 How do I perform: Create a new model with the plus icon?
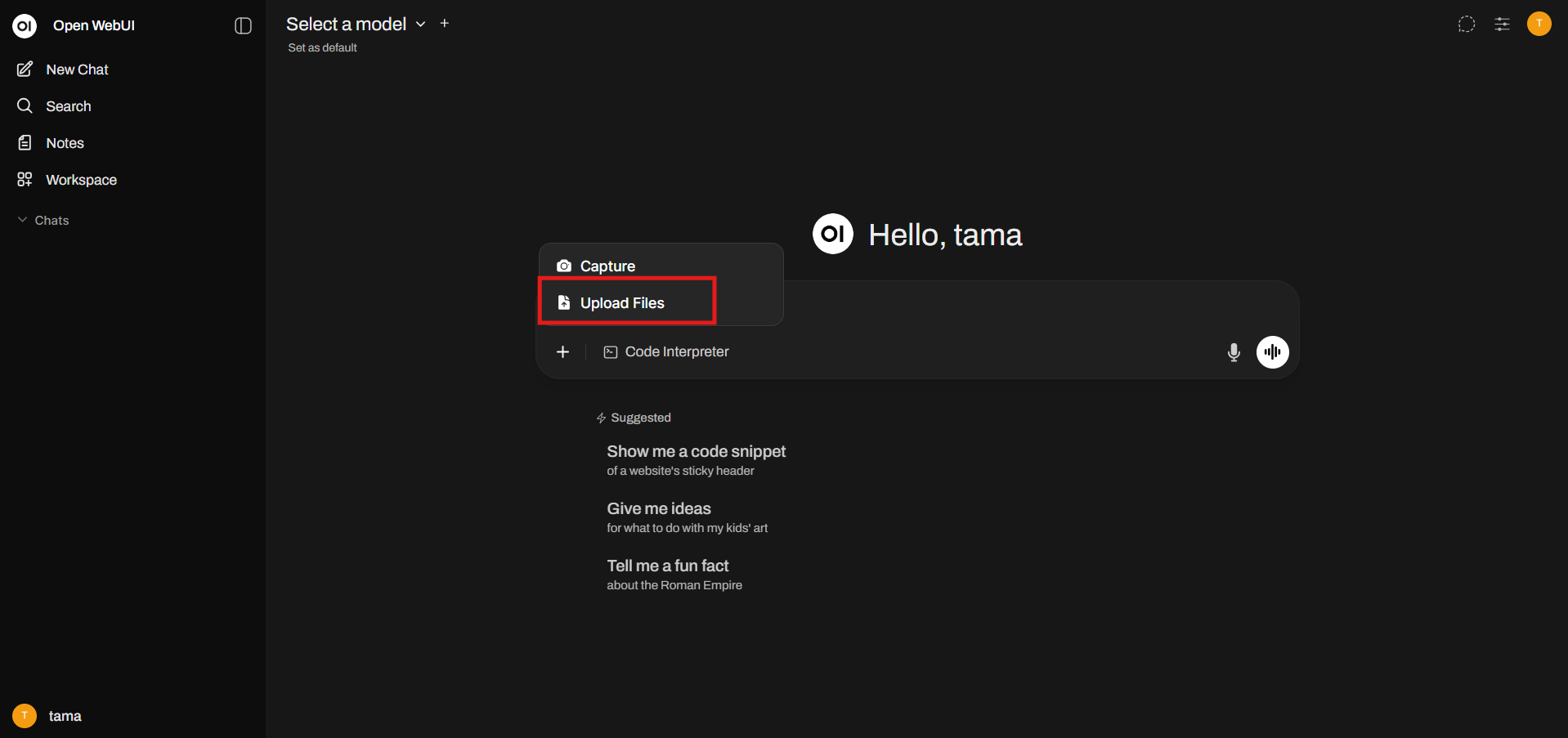pyautogui.click(x=444, y=23)
